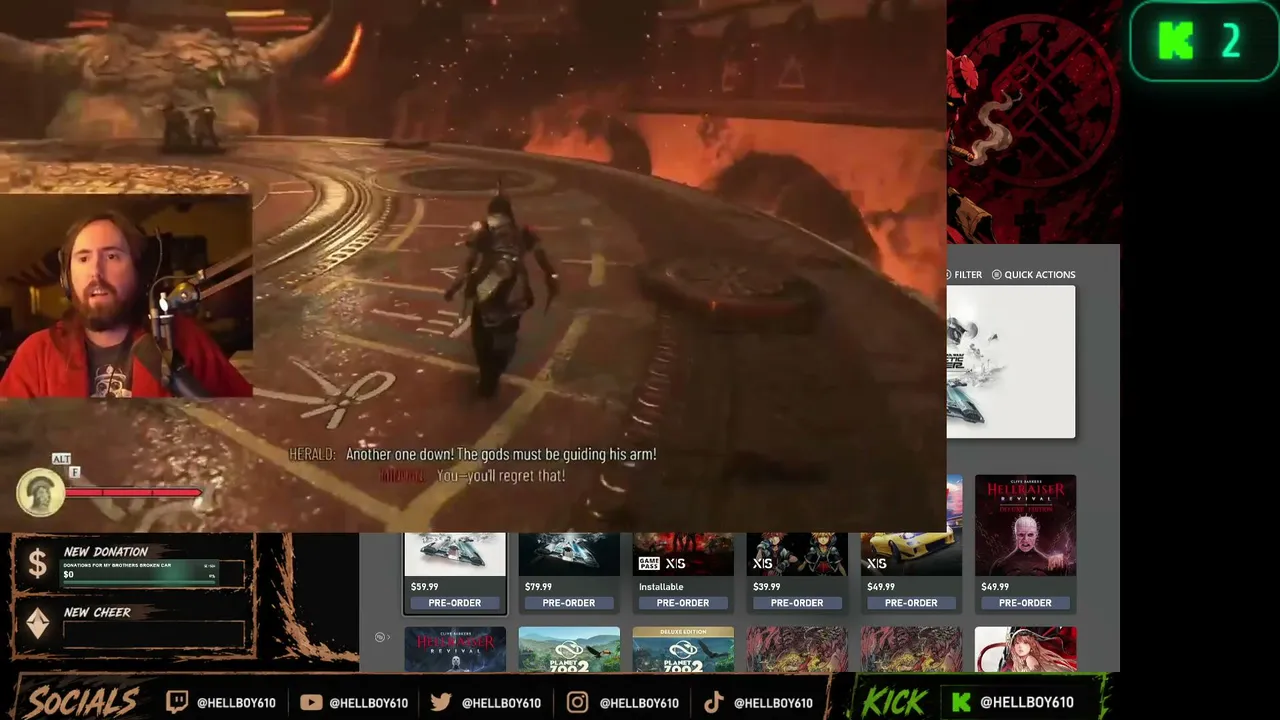Pre-order the $59.99 game
1280x720 pixels.
[x=455, y=603]
